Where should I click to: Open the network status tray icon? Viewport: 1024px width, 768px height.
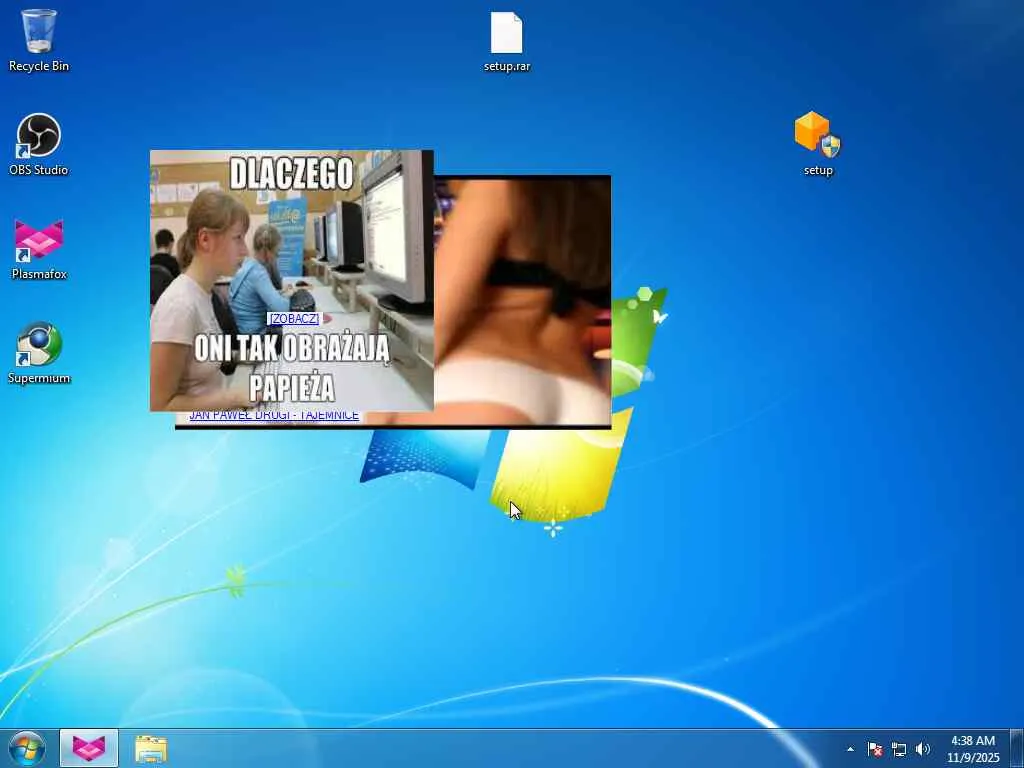click(899, 749)
